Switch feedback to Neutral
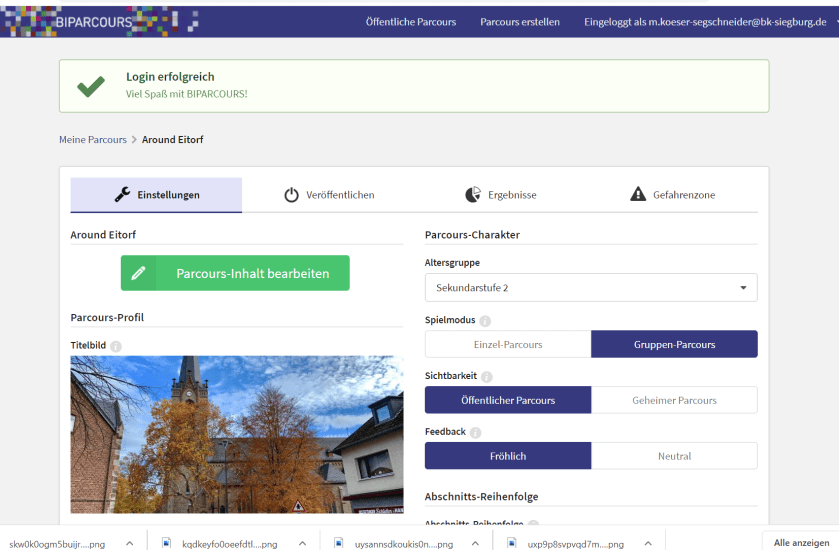The image size is (839, 550). point(674,456)
